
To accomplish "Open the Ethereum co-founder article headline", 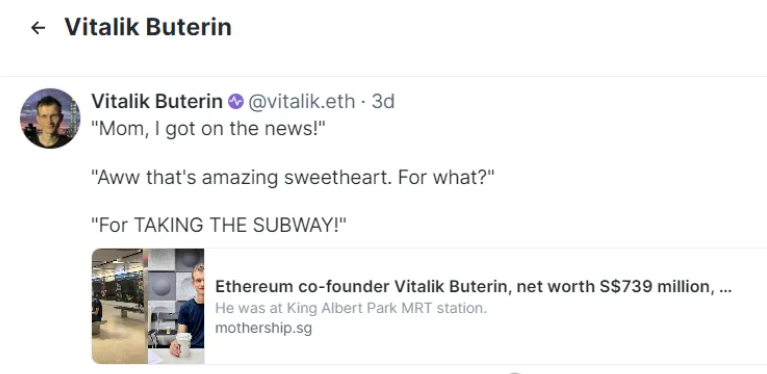I will 473,286.
